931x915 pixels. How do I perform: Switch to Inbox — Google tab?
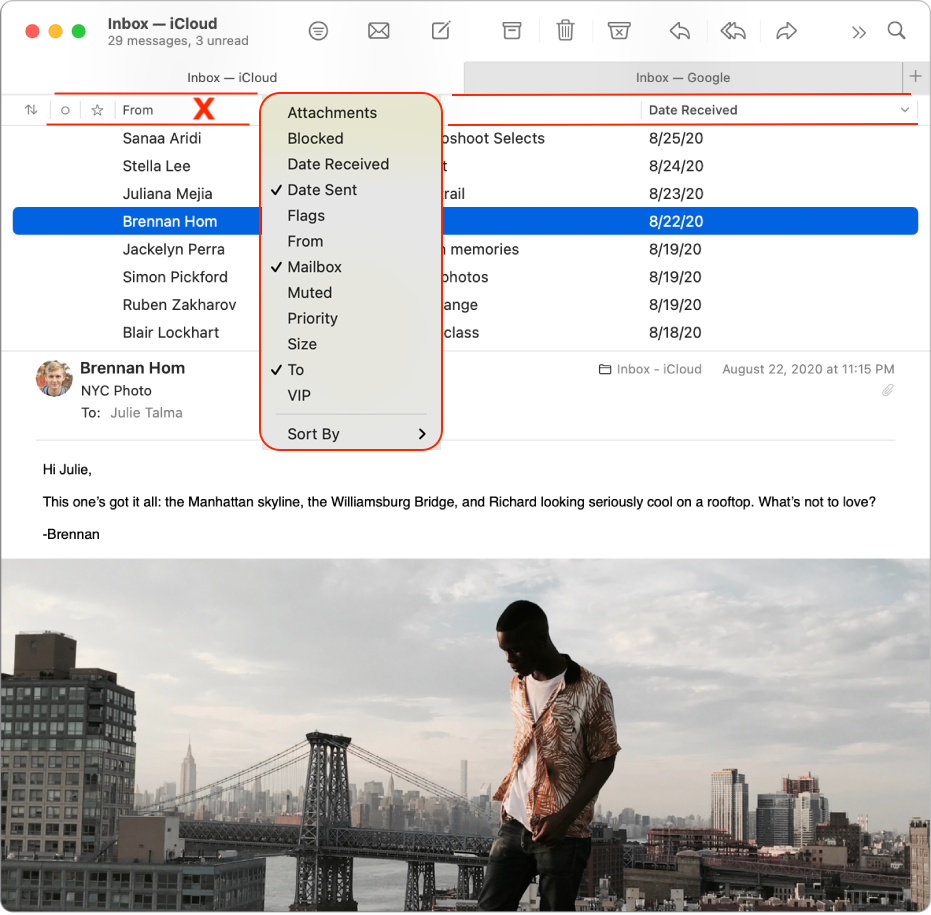coord(683,78)
